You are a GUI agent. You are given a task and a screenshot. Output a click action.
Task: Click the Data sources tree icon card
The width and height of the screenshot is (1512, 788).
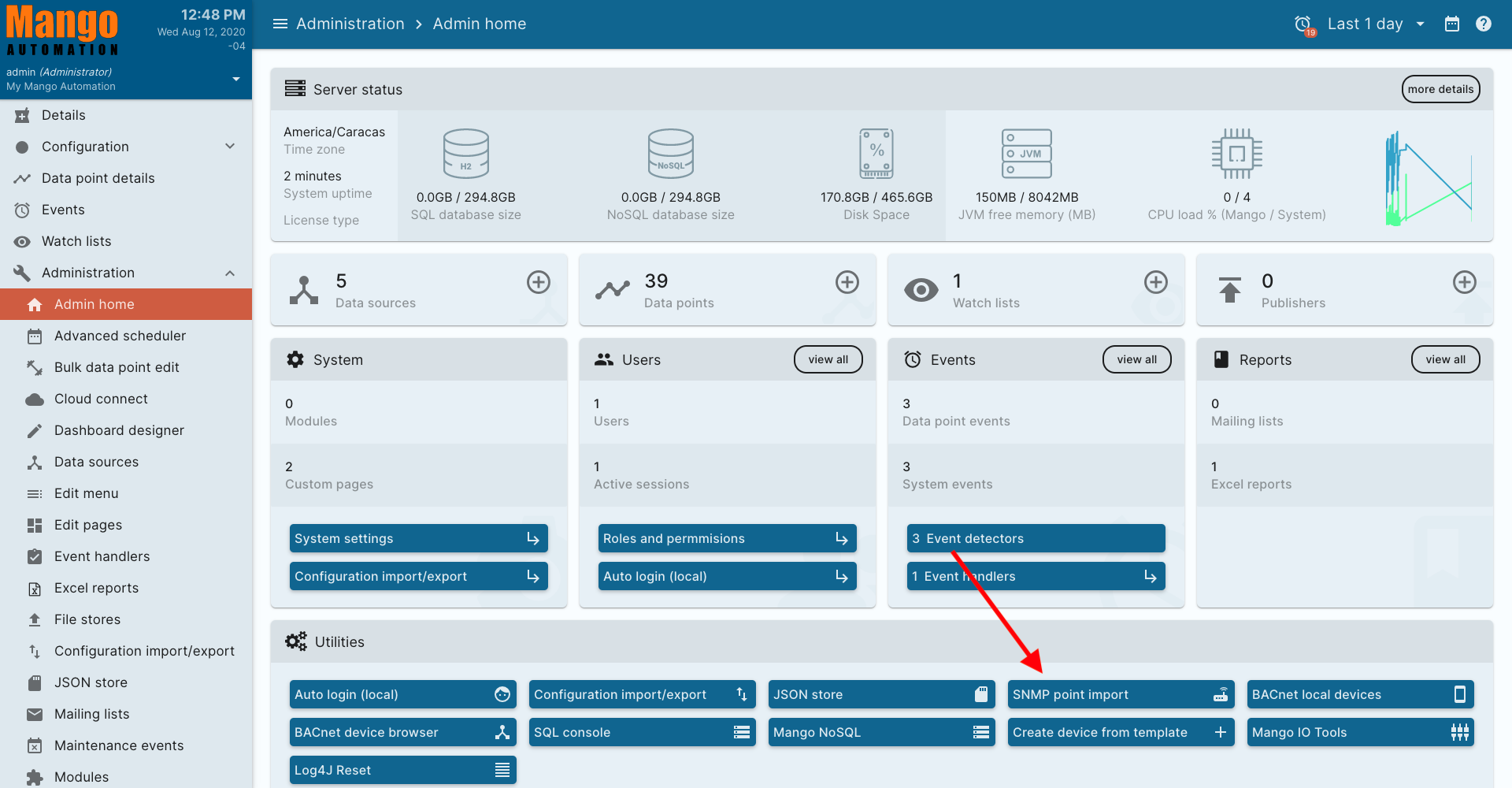(304, 290)
